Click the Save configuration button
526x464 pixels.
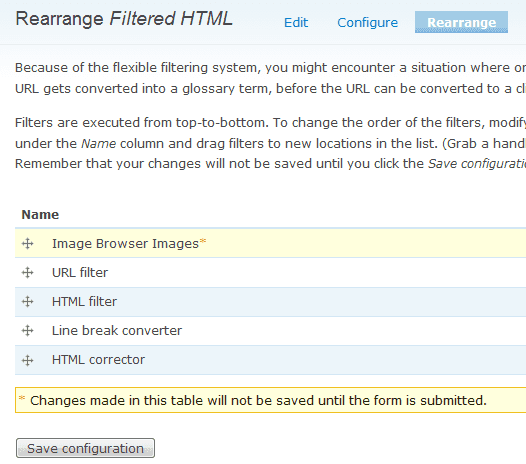point(85,448)
